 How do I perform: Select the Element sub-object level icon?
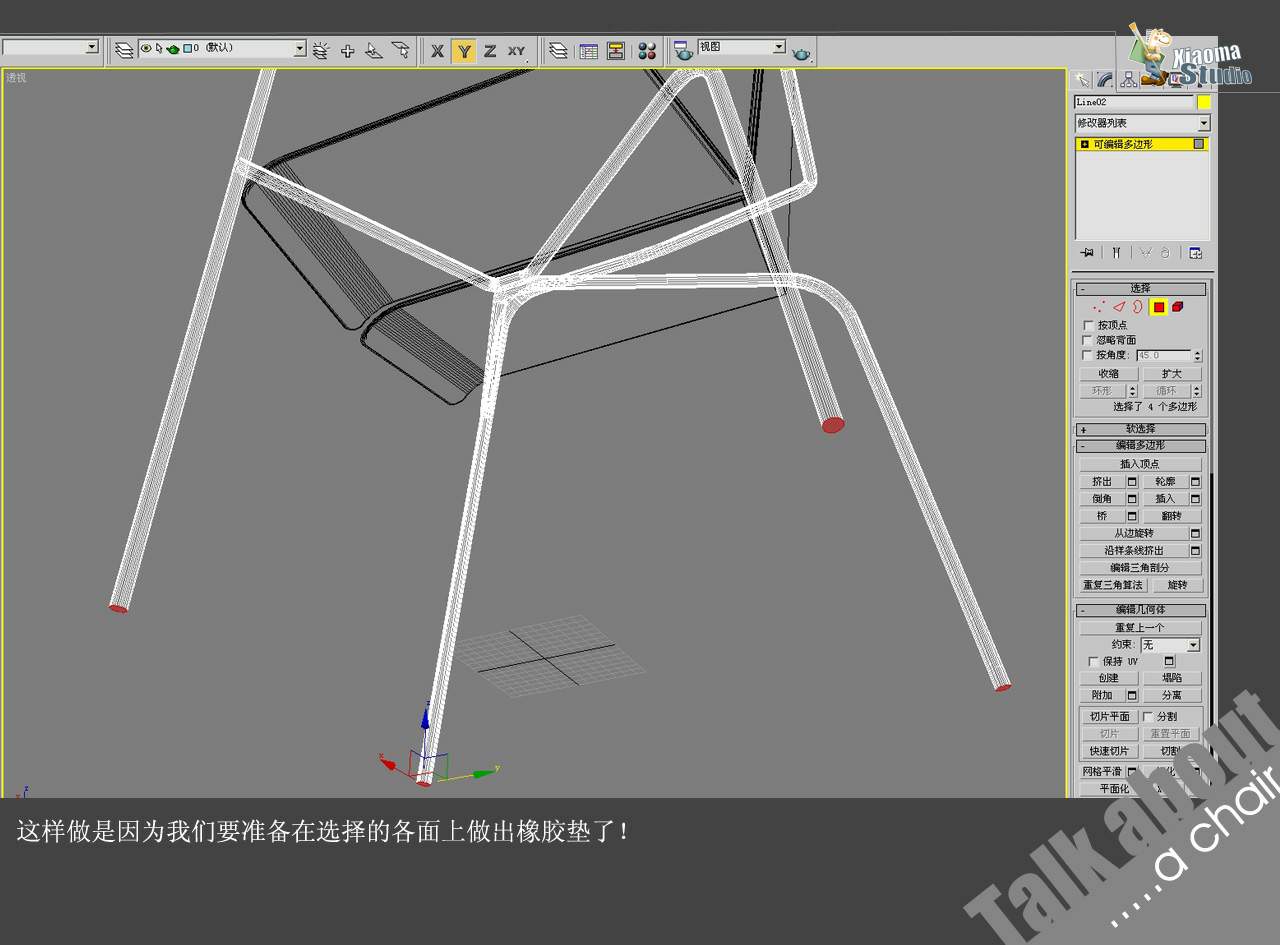click(1178, 307)
